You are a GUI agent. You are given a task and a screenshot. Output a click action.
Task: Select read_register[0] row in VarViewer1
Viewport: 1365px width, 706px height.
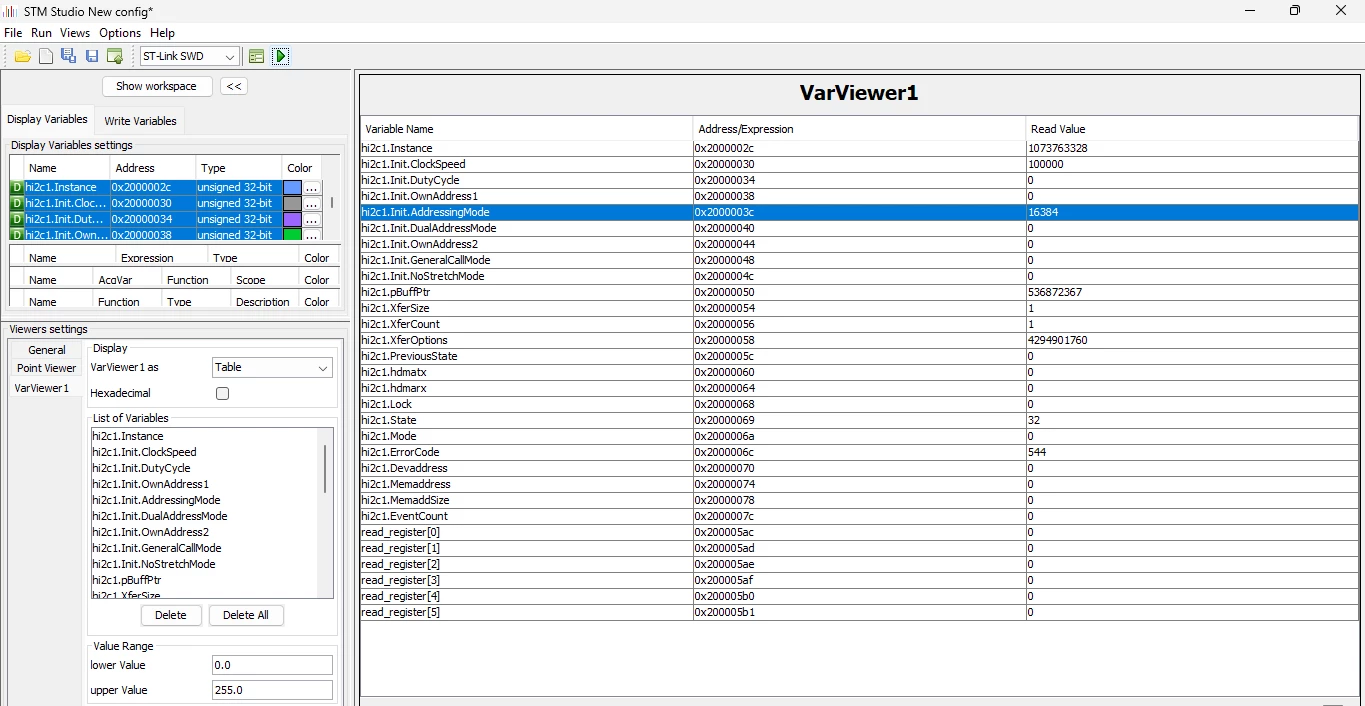pos(859,532)
